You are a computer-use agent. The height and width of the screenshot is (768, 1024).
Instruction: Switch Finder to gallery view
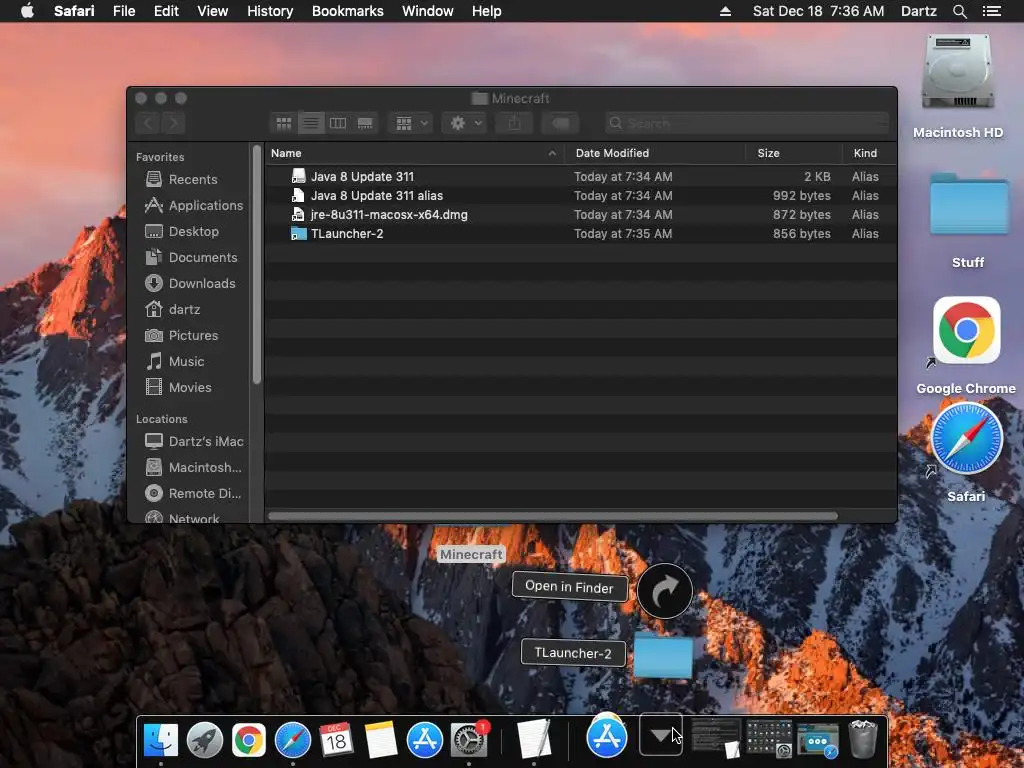pos(365,123)
